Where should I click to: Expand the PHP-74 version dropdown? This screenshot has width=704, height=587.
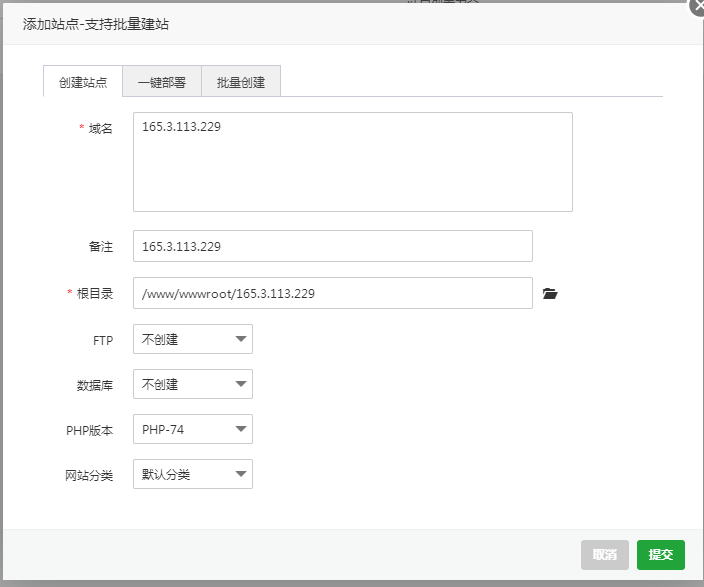[x=193, y=429]
